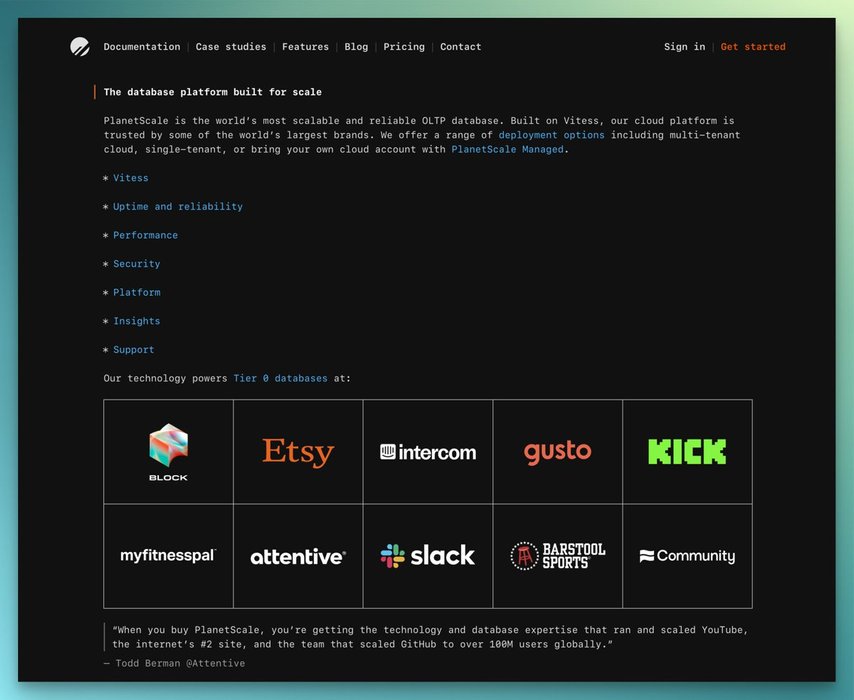
Task: Open the PlanetScale Managed link
Action: (509, 150)
